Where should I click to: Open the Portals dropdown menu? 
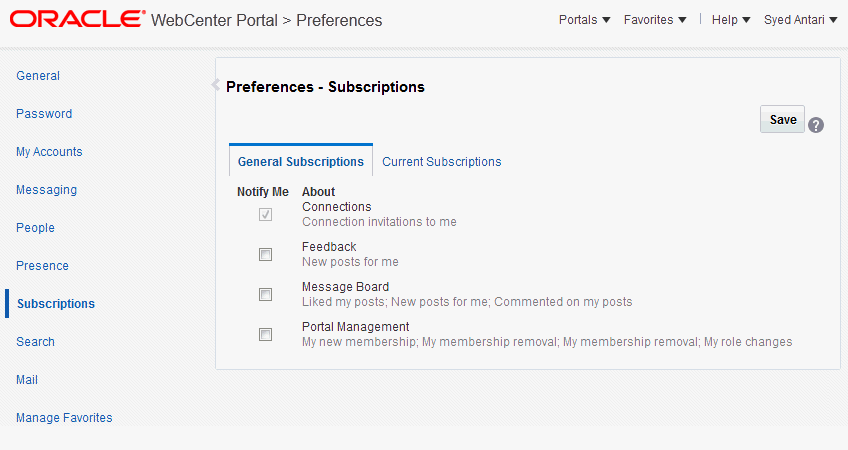click(x=584, y=20)
